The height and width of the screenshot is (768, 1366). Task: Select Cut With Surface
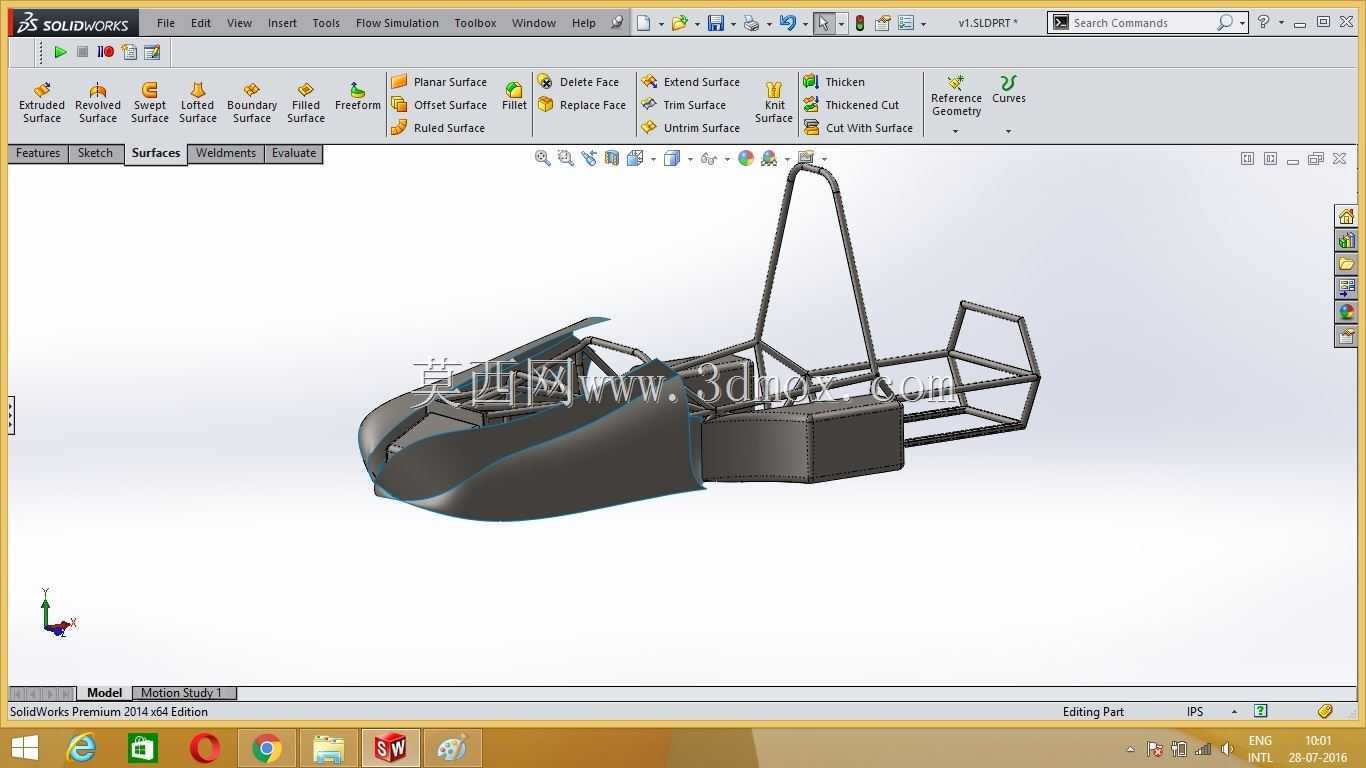coord(858,128)
